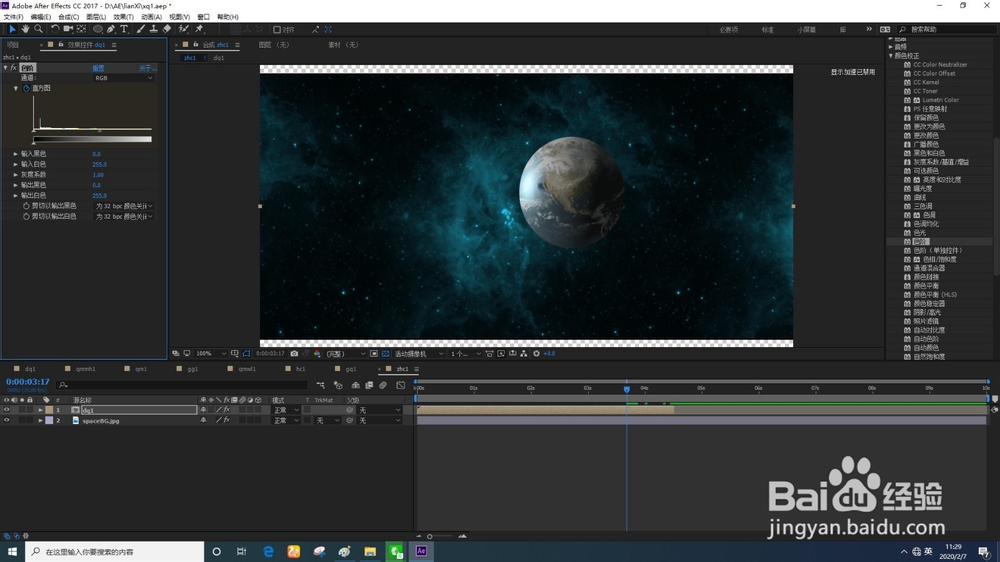The width and height of the screenshot is (1000, 562).
Task: Reset exposure icon in viewer footer
Action: (x=536, y=353)
